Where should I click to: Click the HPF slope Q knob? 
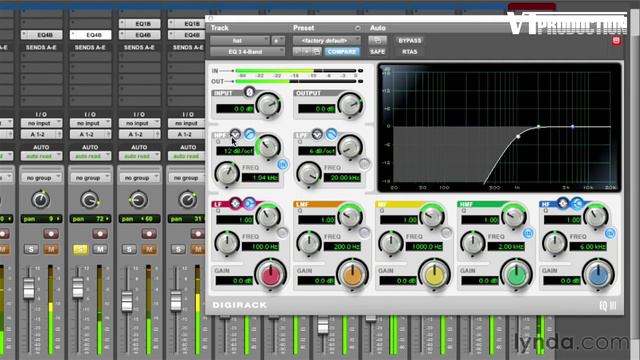click(x=268, y=146)
